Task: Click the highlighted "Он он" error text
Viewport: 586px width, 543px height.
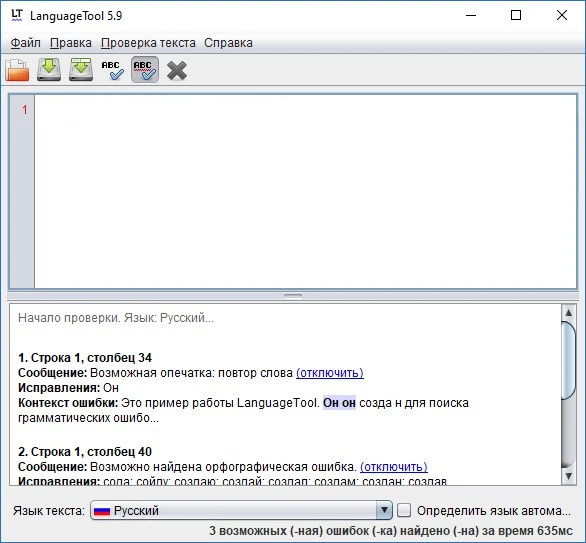Action: 339,403
